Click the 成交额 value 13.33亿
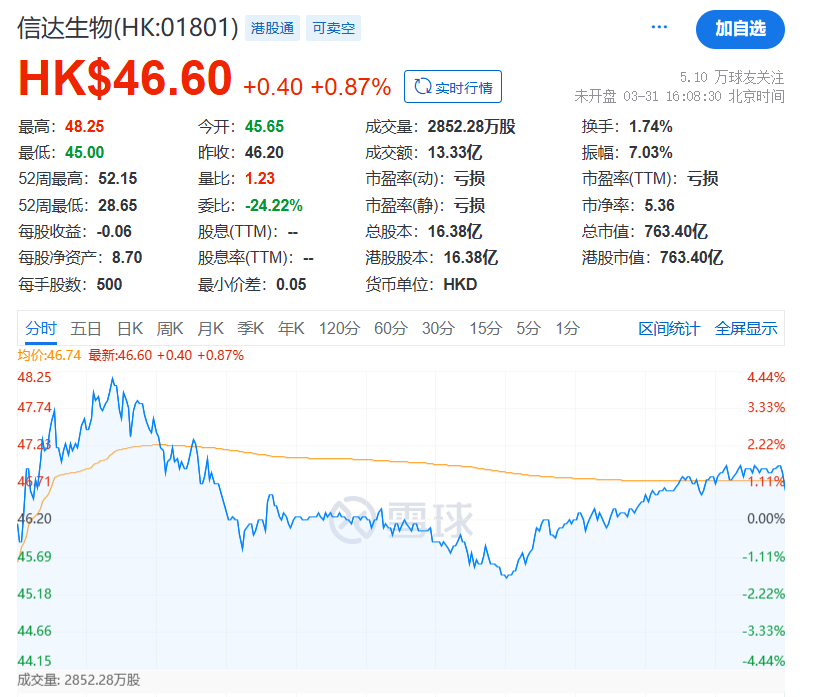814x697 pixels. point(455,153)
